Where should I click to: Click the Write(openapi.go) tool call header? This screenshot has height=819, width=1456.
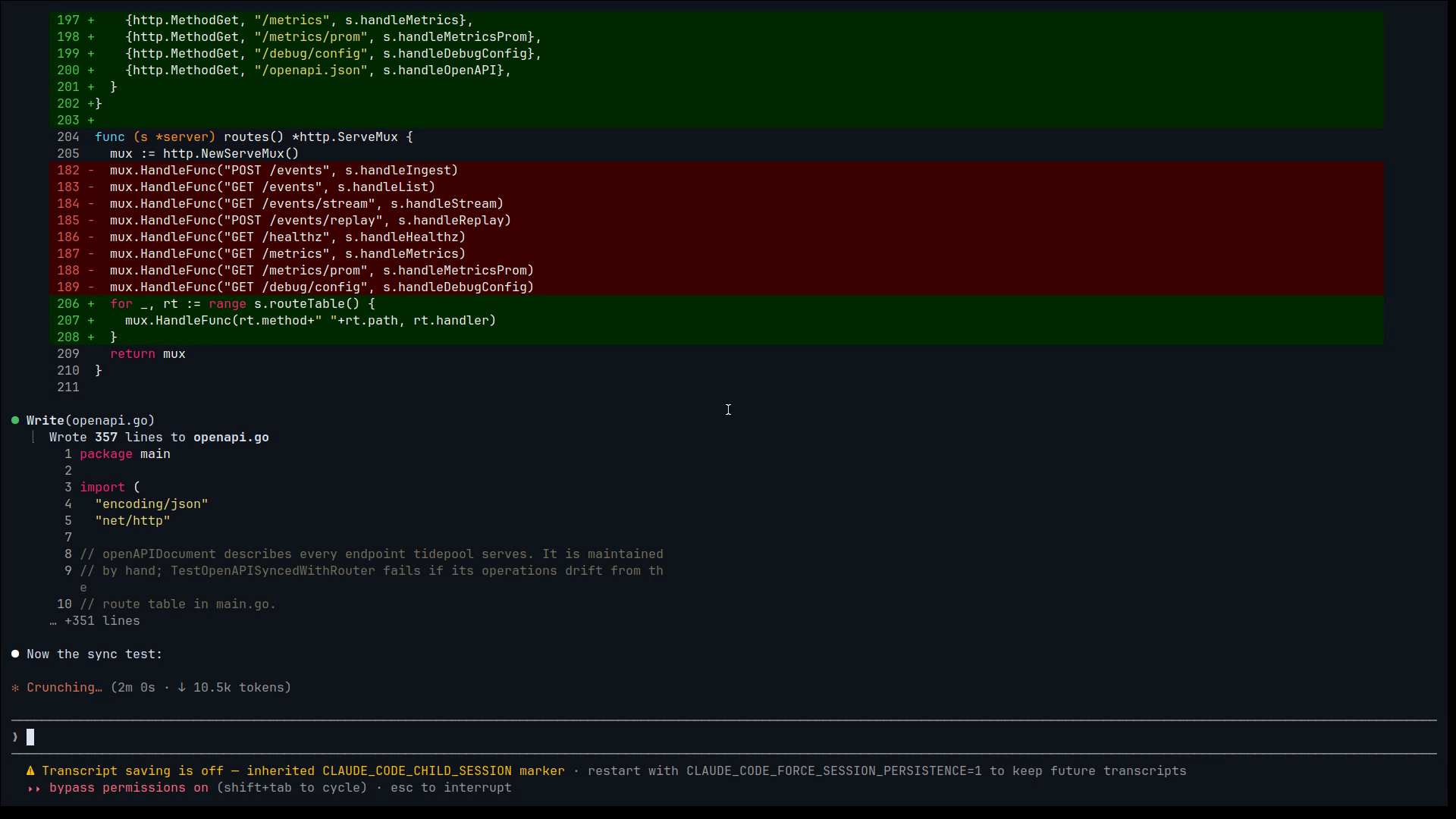coord(91,420)
